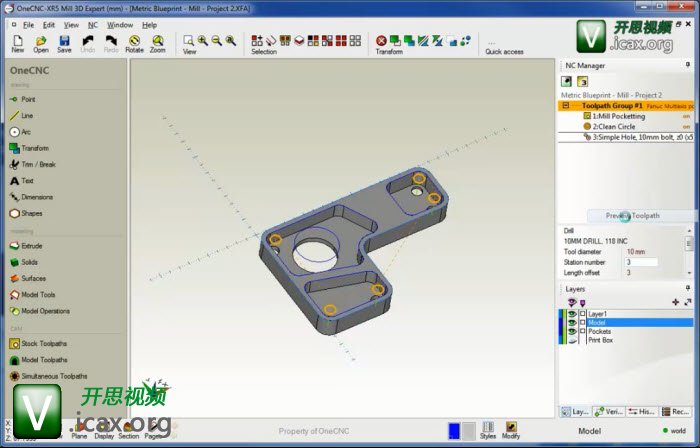The image size is (700, 448).
Task: Open a file with the Open icon
Action: (41, 44)
